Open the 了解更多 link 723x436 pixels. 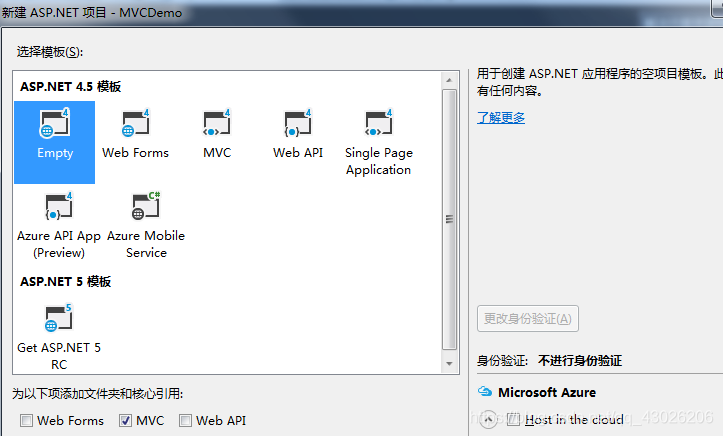(x=501, y=118)
